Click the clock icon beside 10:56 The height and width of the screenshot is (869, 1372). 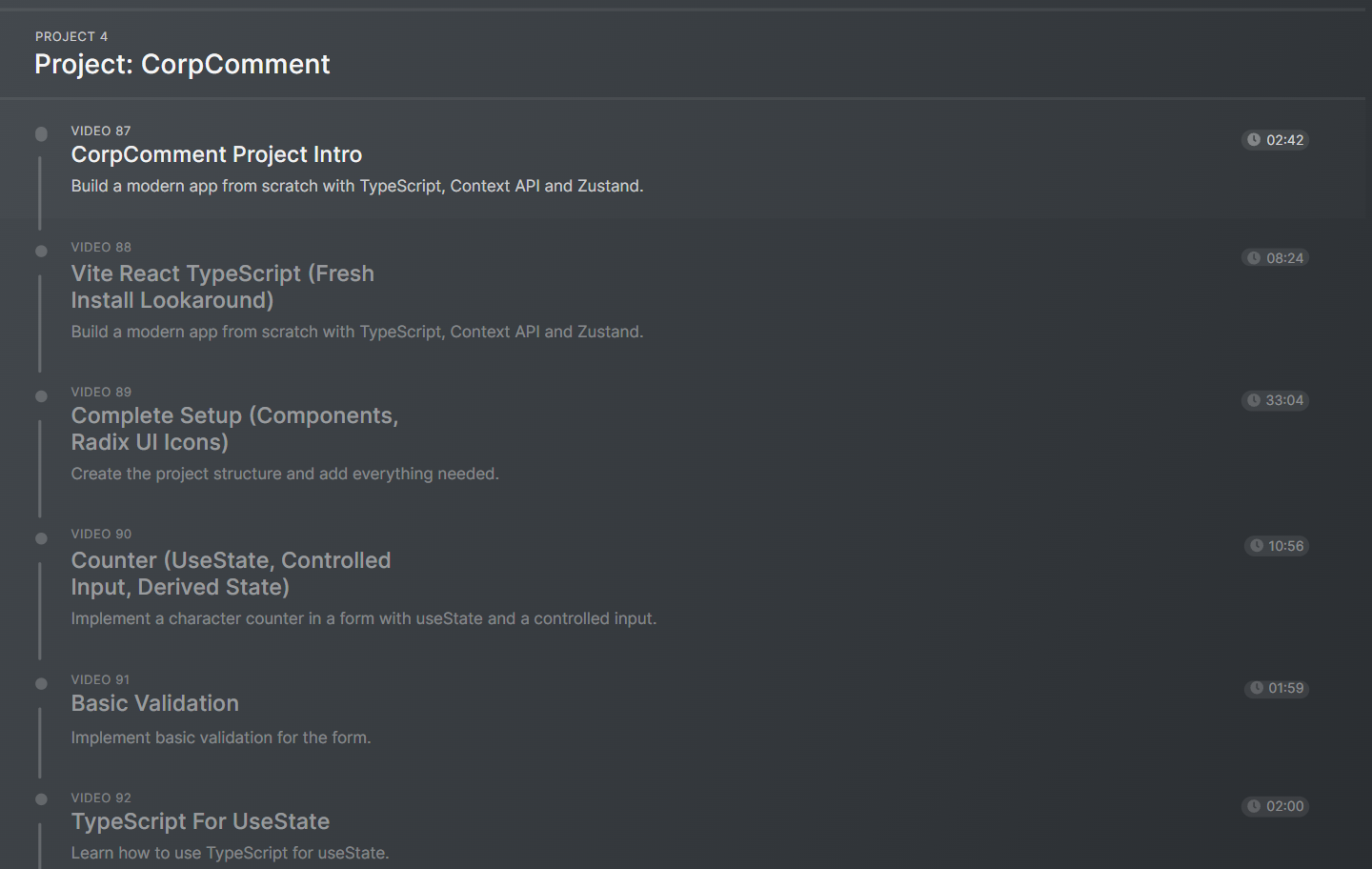[1257, 546]
